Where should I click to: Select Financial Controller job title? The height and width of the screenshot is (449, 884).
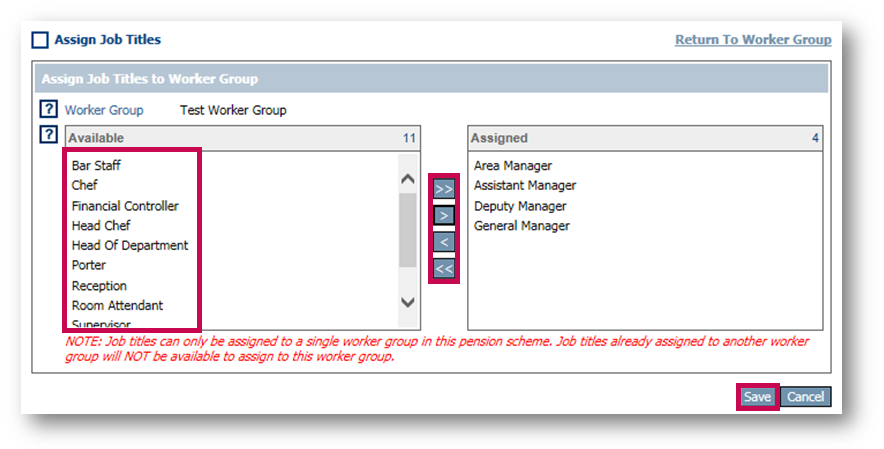(x=125, y=206)
